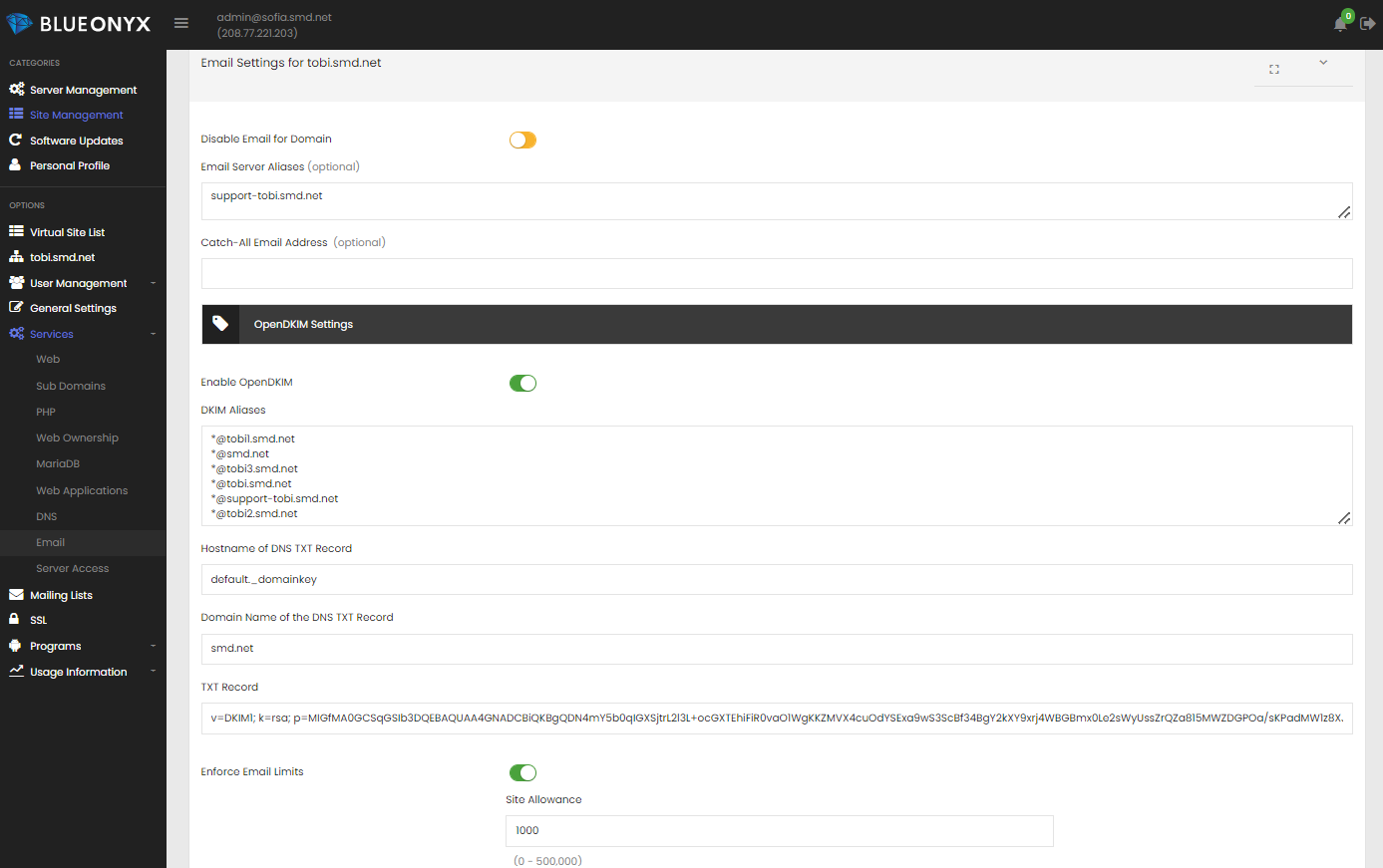Click the Domain Name of DNS TXT field
The height and width of the screenshot is (868, 1383).
tap(777, 649)
